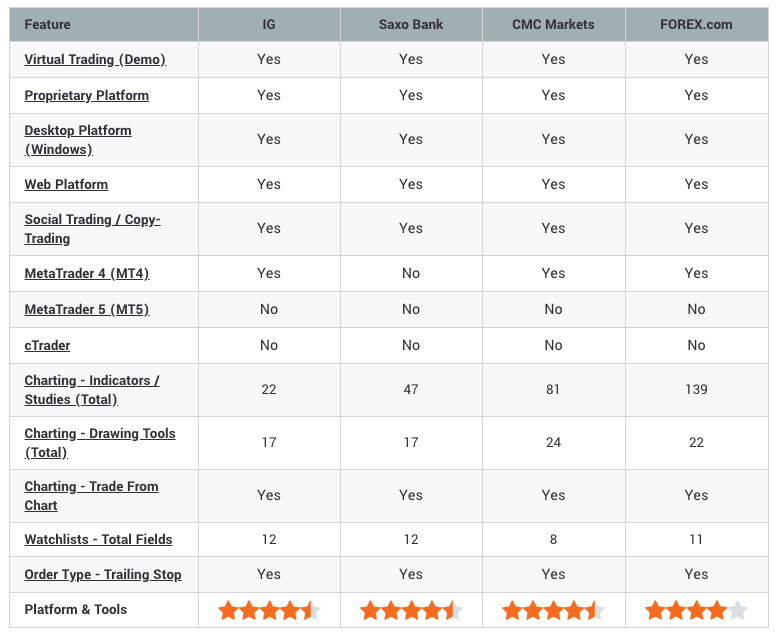
Task: Open Charting - Indicators / Studies (Total) link
Action: [x=92, y=390]
